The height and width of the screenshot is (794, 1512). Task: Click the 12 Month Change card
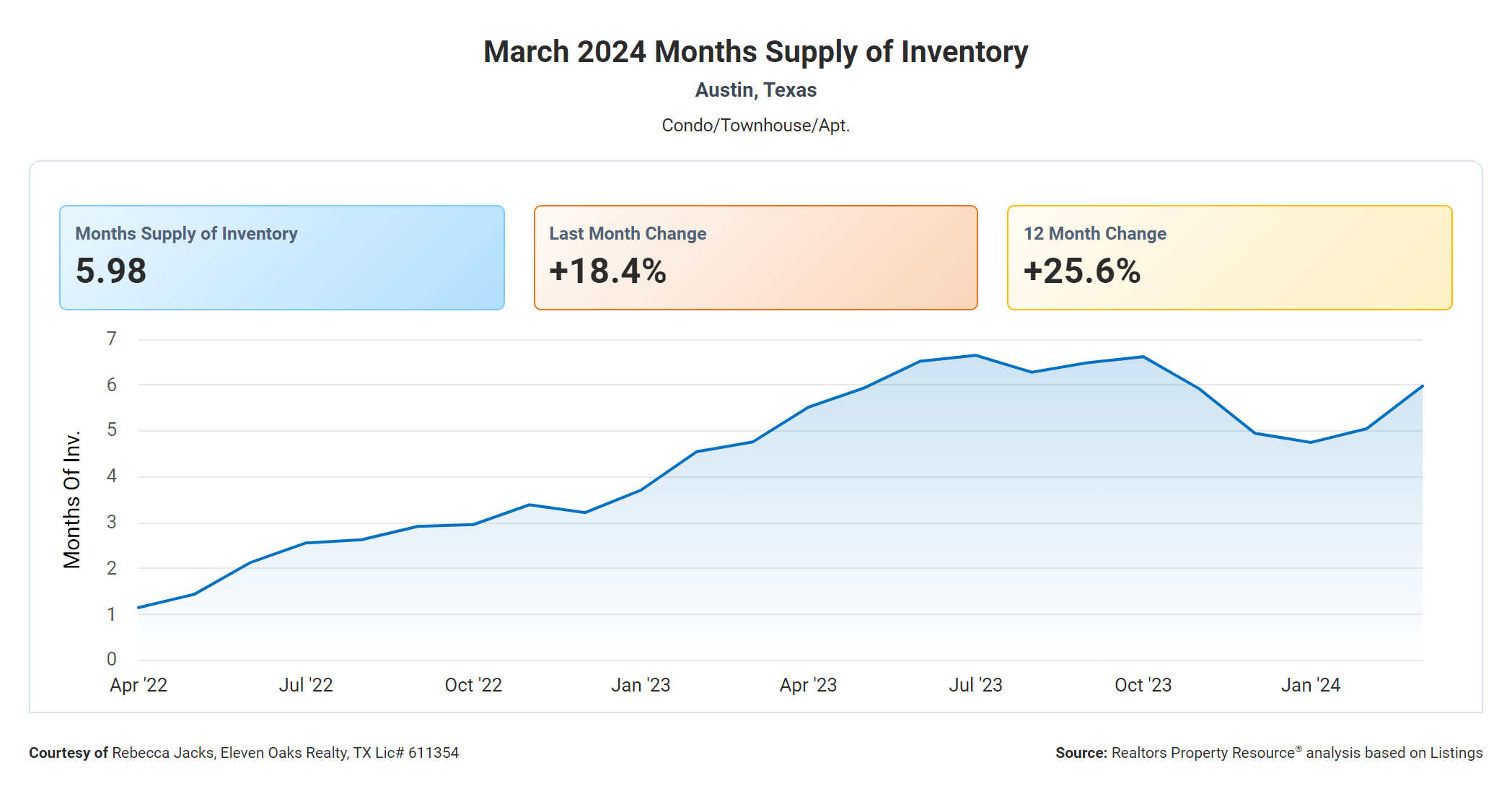pos(1229,258)
